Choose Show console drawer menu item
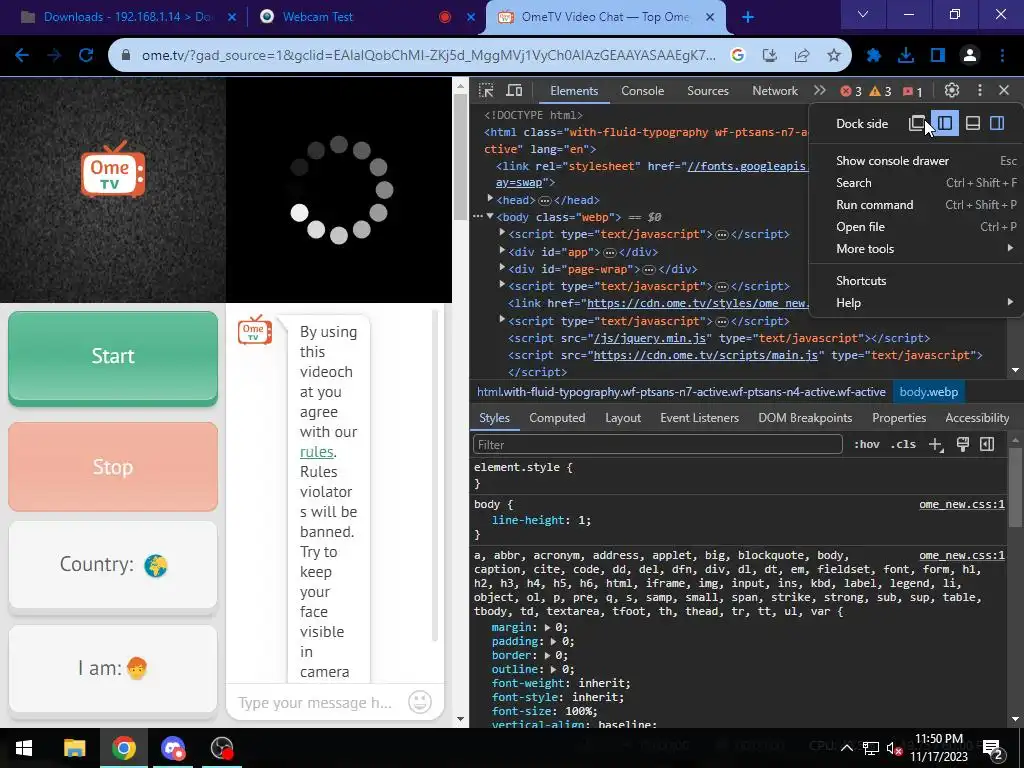 click(x=916, y=161)
